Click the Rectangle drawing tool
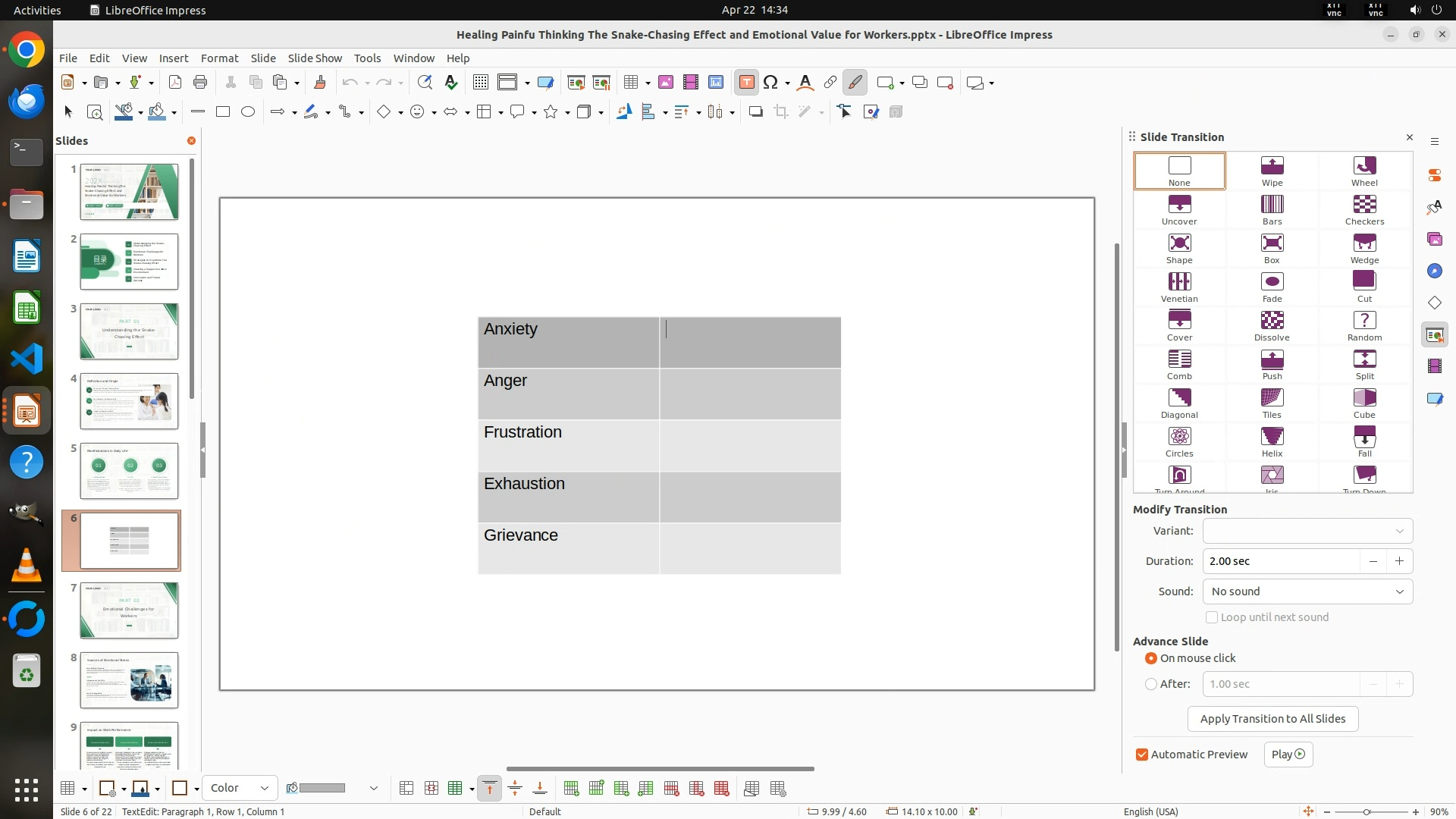This screenshot has height=819, width=1456. [x=223, y=111]
